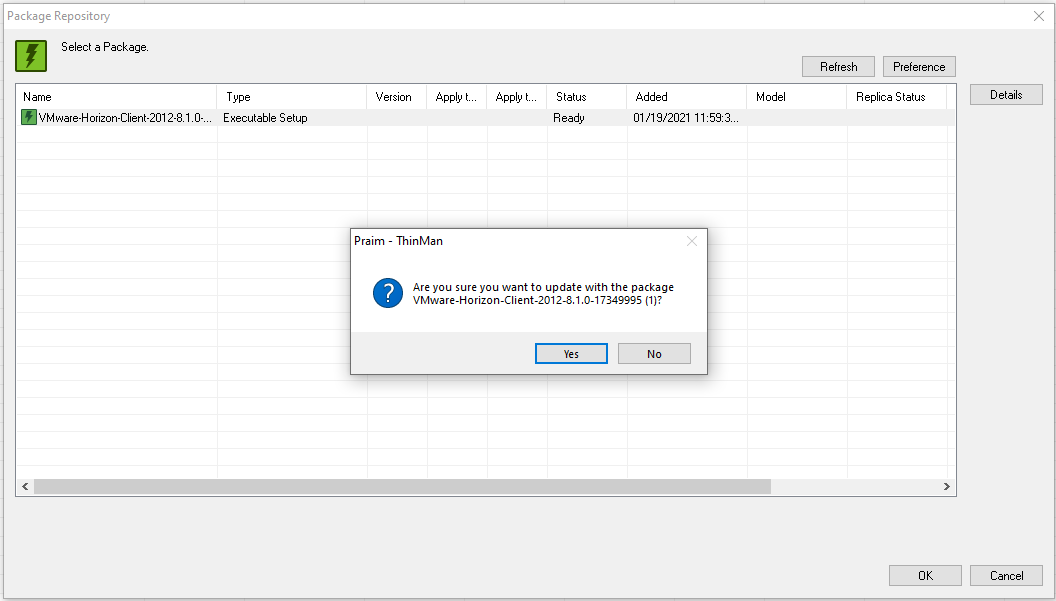Click the green lightning package icon in header

point(31,56)
